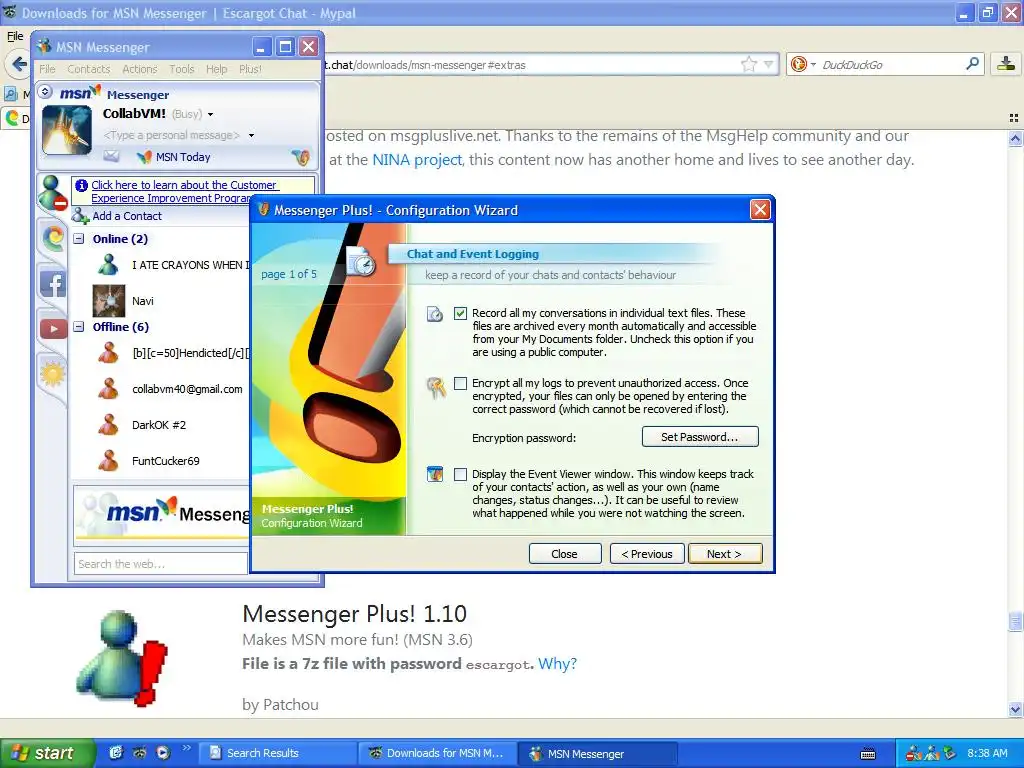Select the FuntCucker69 contact icon
The width and height of the screenshot is (1024, 768).
pyautogui.click(x=108, y=460)
